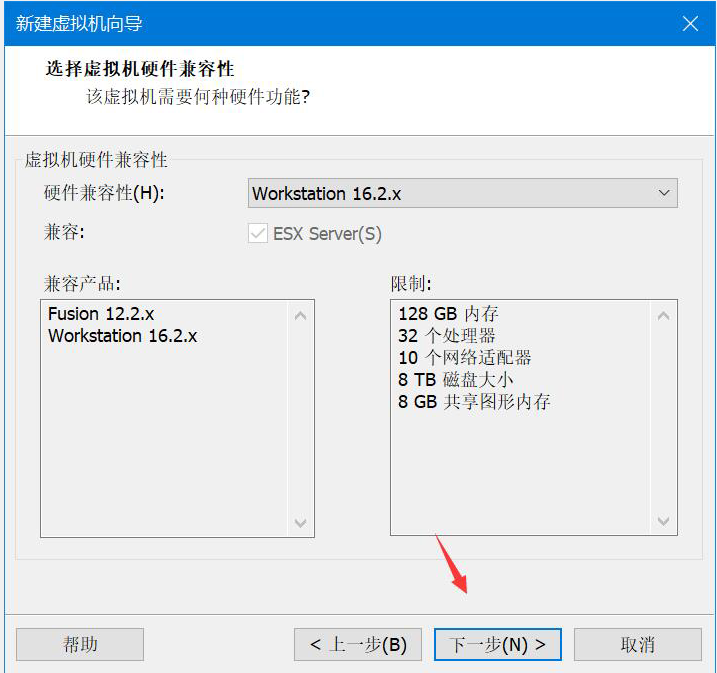Click the limits list scroll up arrow
Viewport: 717px width, 673px height.
[663, 316]
